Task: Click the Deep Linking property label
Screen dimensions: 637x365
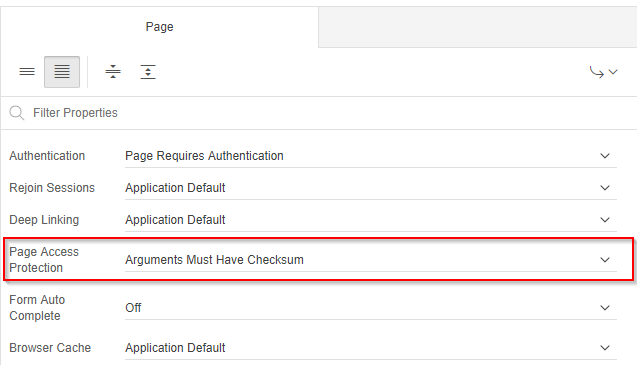Action: tap(44, 220)
